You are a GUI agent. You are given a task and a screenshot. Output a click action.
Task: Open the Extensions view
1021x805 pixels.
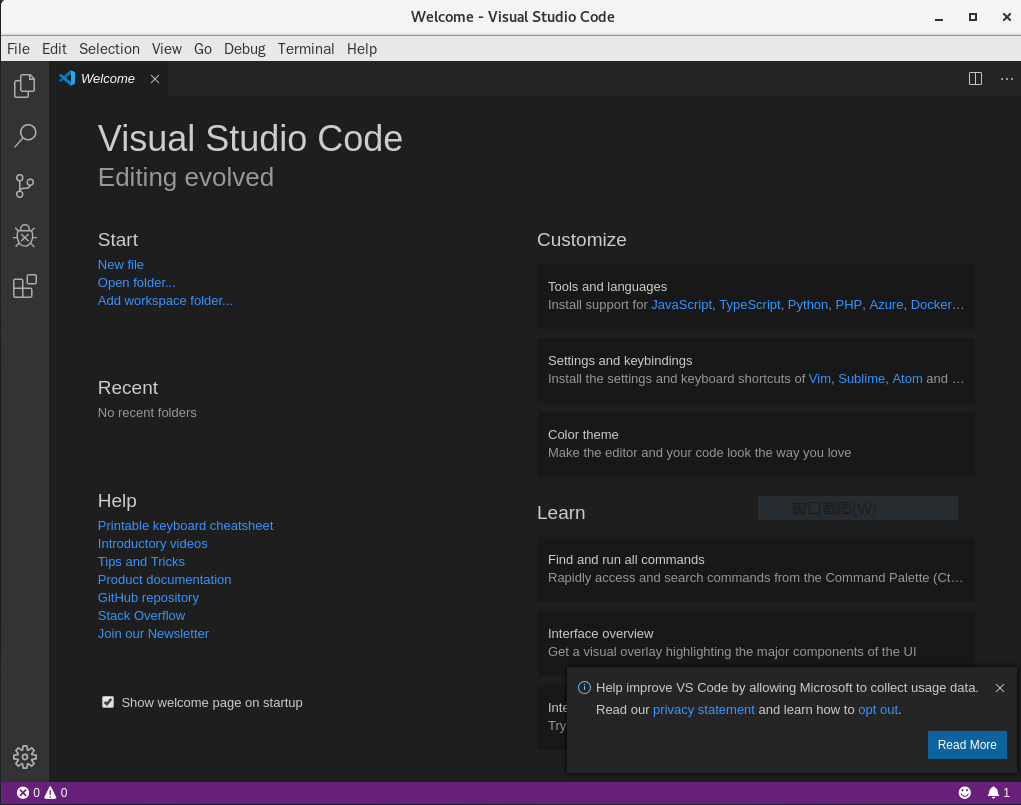pos(25,287)
